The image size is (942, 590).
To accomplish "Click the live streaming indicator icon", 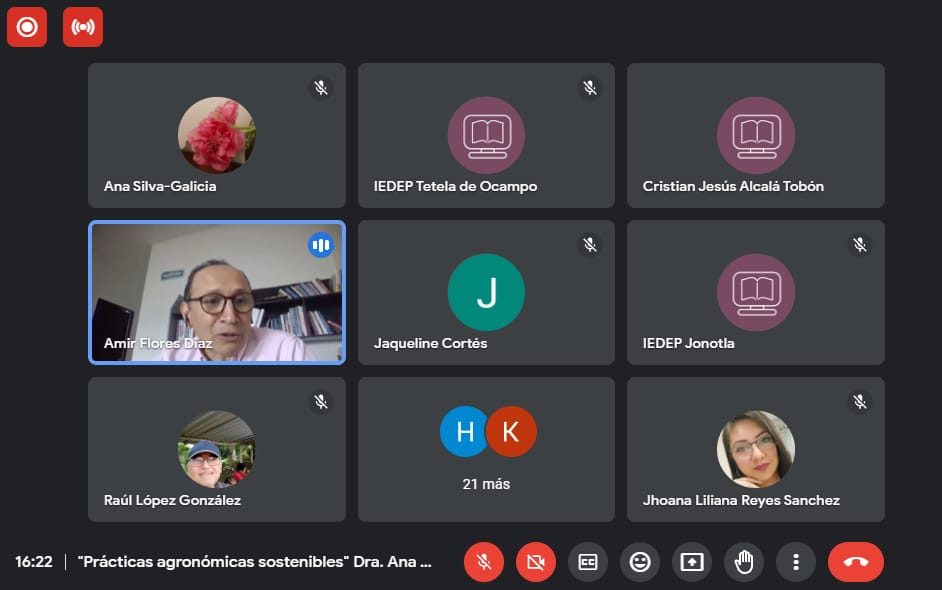I will [x=83, y=27].
